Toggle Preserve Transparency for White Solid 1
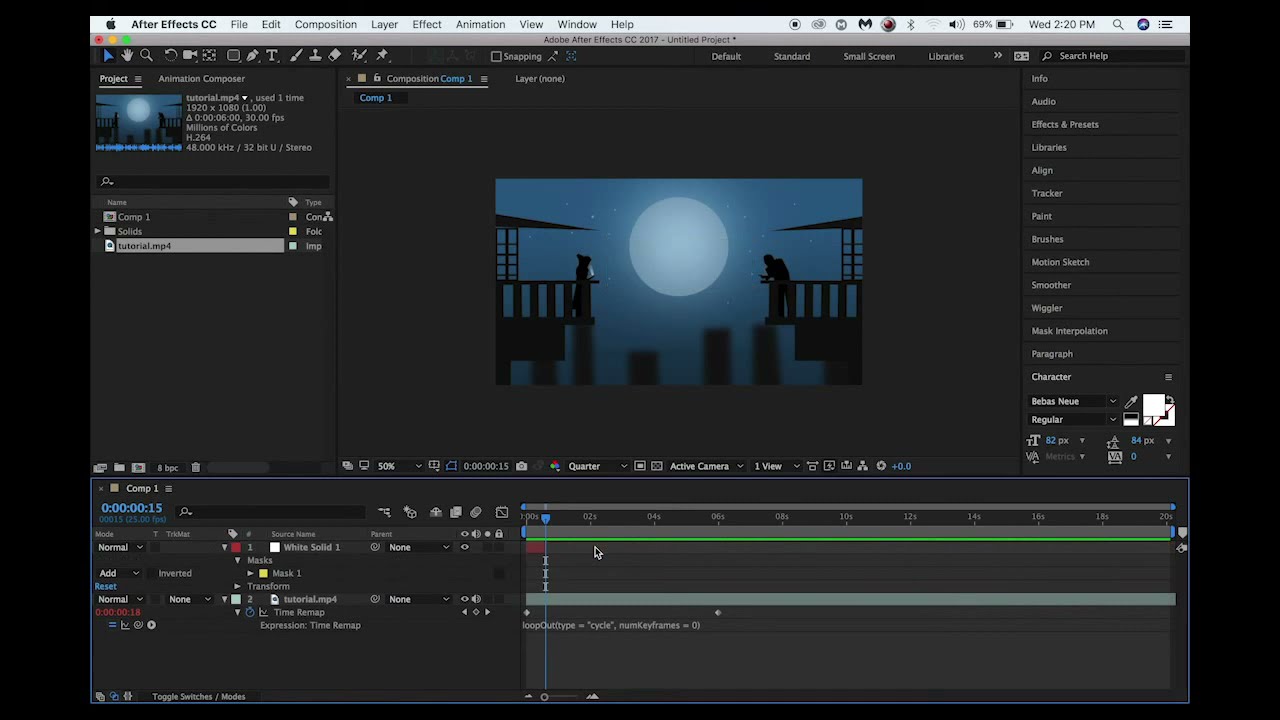The width and height of the screenshot is (1280, 720). 153,547
